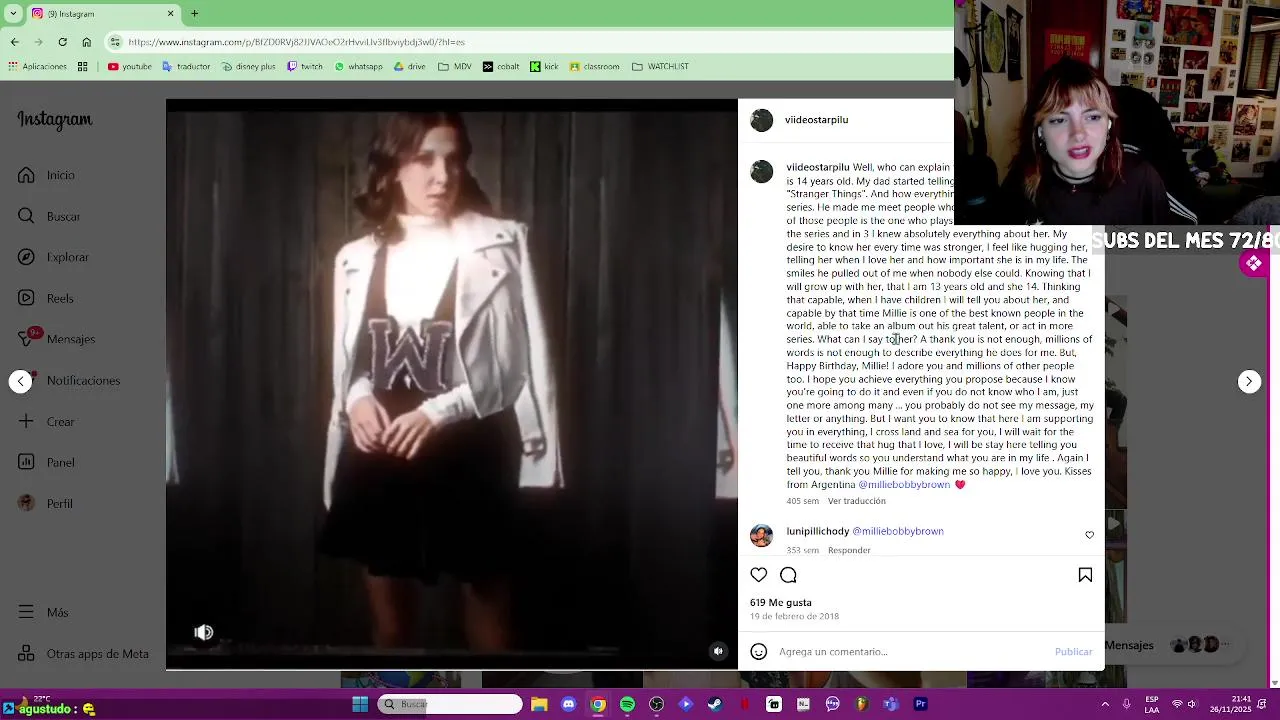This screenshot has width=1280, height=720.
Task: Show hidden system tray icons
Action: (x=1107, y=704)
